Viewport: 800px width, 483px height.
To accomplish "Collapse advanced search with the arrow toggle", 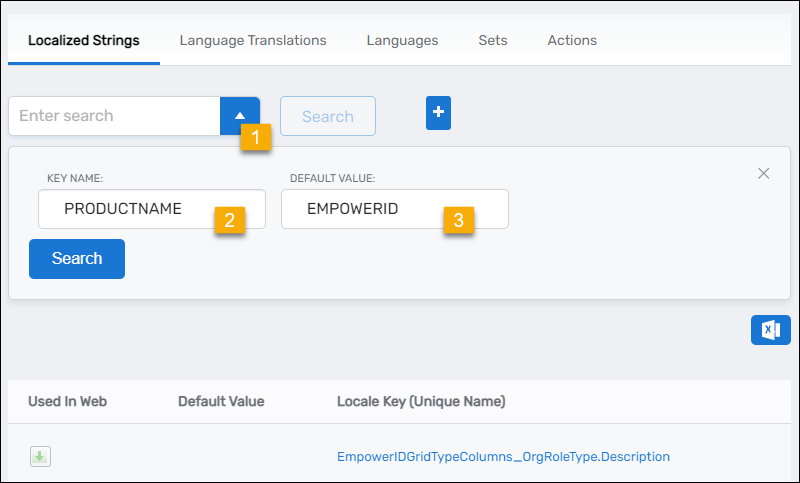I will pos(240,116).
